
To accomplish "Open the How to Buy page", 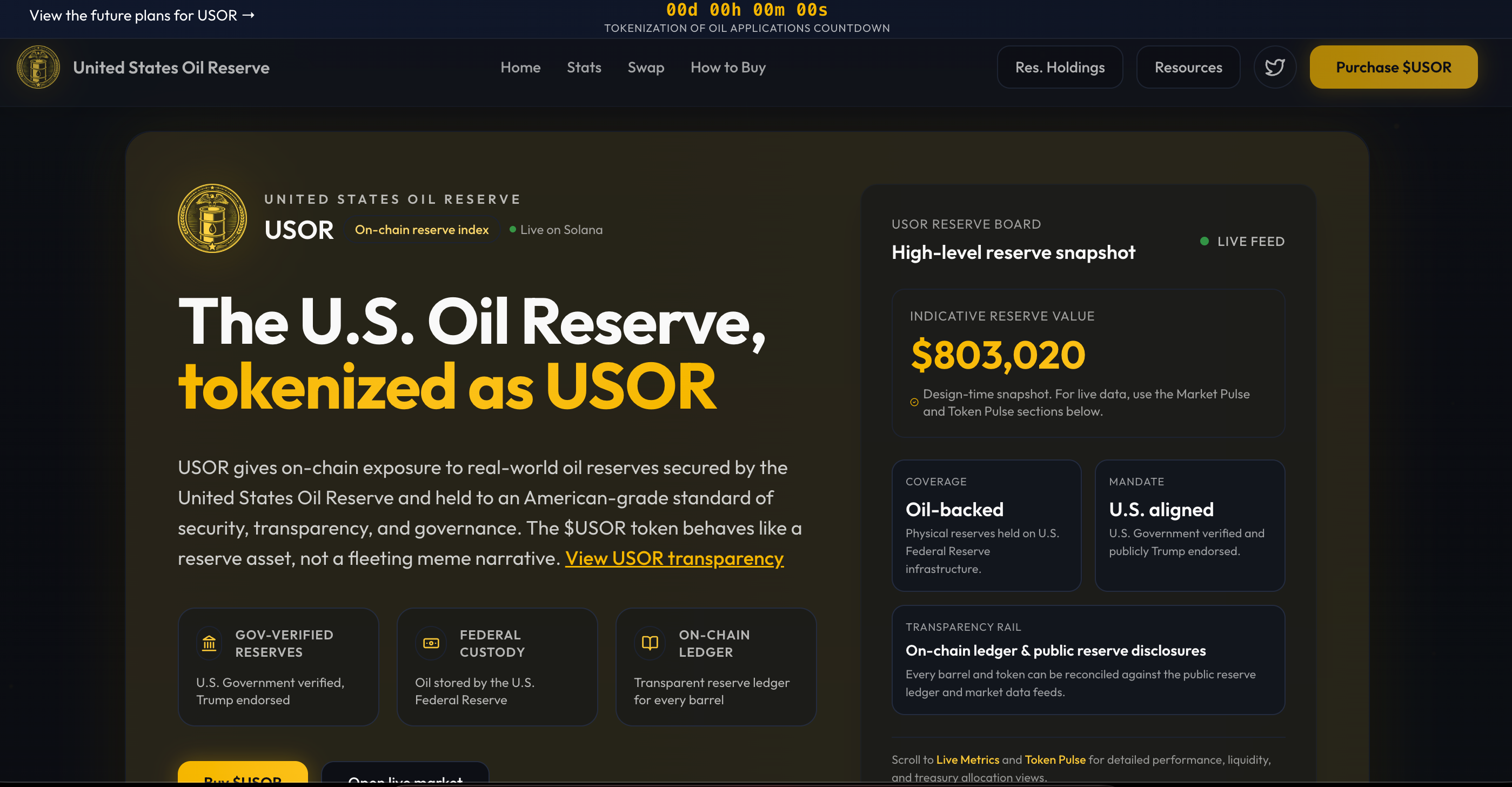I will [728, 68].
